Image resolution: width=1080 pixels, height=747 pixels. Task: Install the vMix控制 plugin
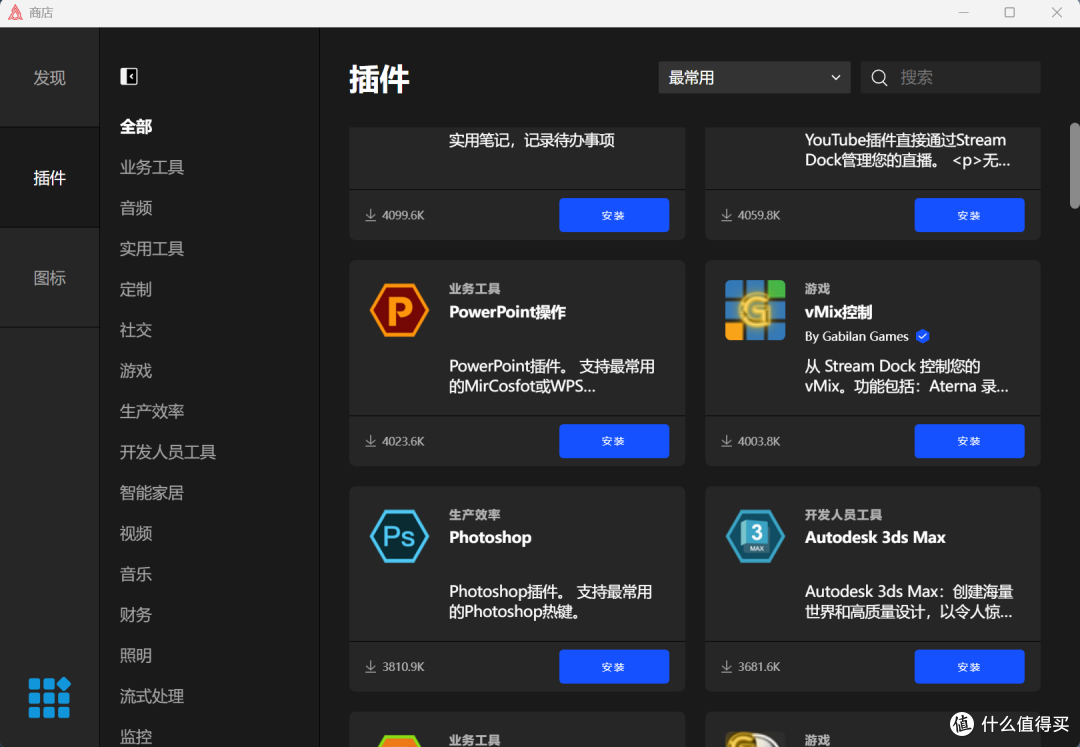[x=969, y=441]
